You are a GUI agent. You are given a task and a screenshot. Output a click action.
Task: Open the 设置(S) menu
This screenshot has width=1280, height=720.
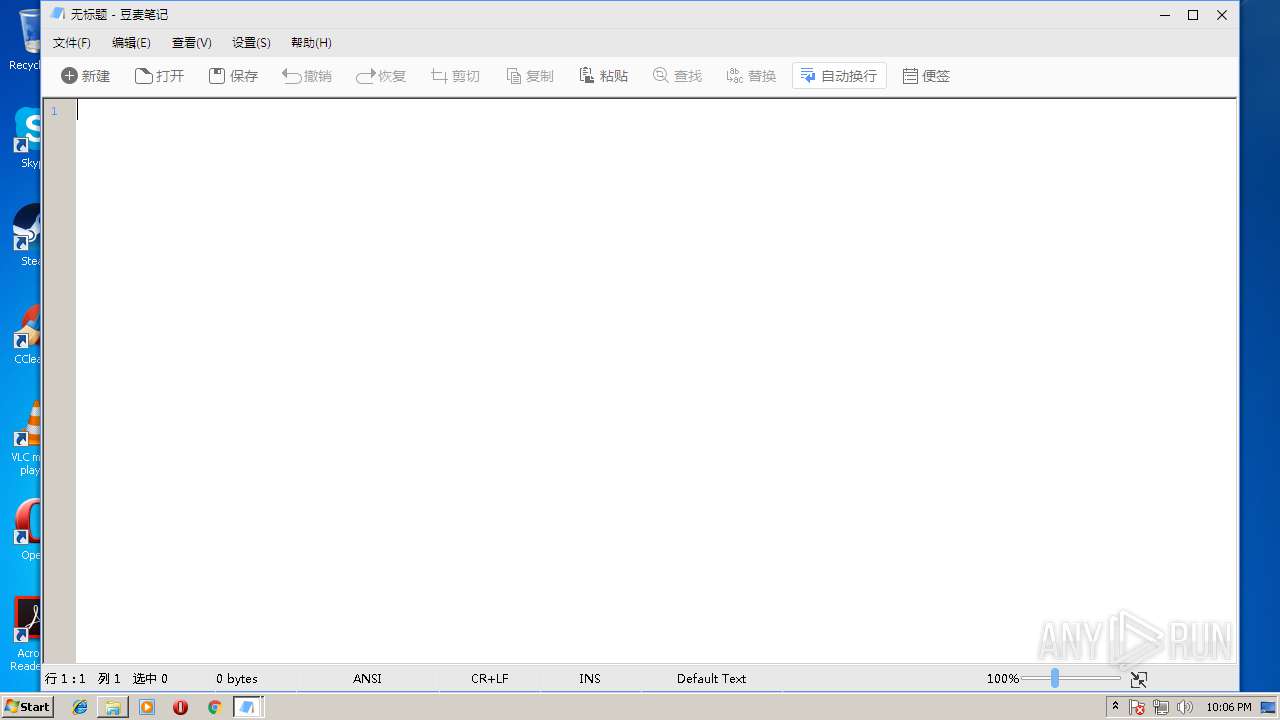coord(251,43)
